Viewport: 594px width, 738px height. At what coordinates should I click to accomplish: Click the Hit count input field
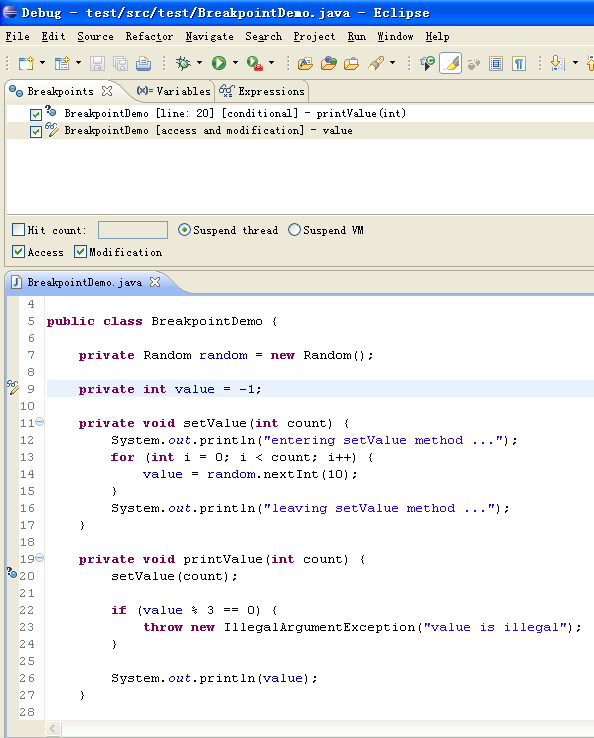(x=133, y=230)
